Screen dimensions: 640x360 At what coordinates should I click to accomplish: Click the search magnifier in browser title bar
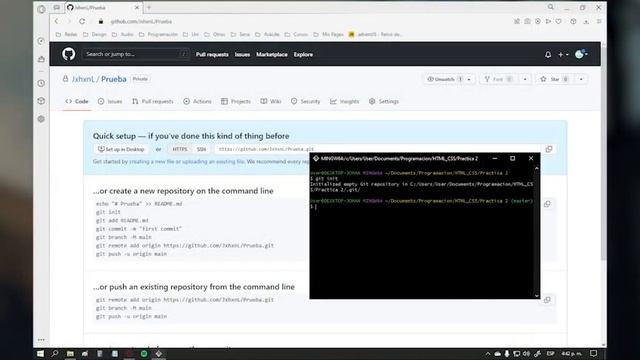pyautogui.click(x=551, y=7)
